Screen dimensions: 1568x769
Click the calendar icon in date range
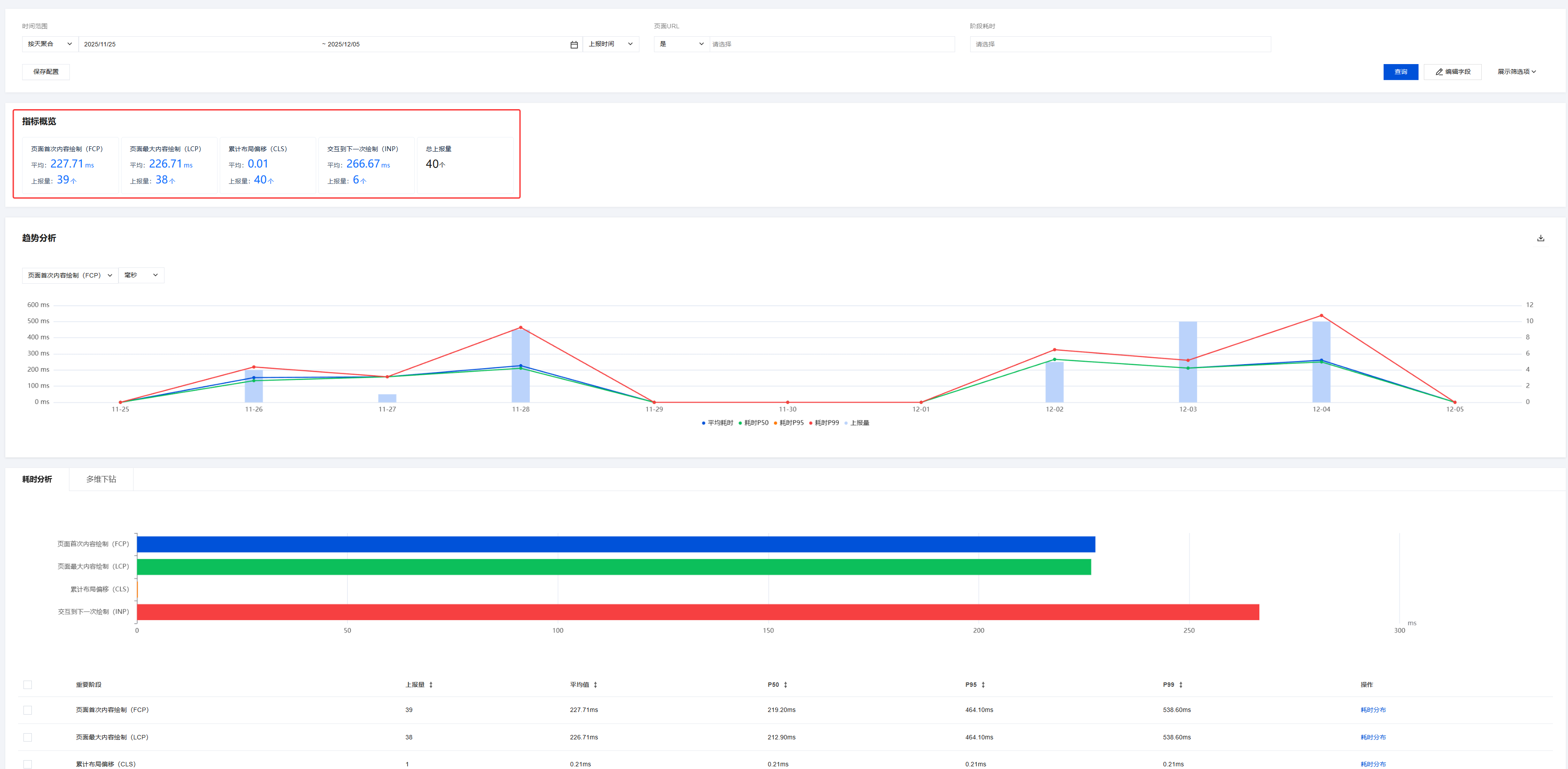(574, 44)
